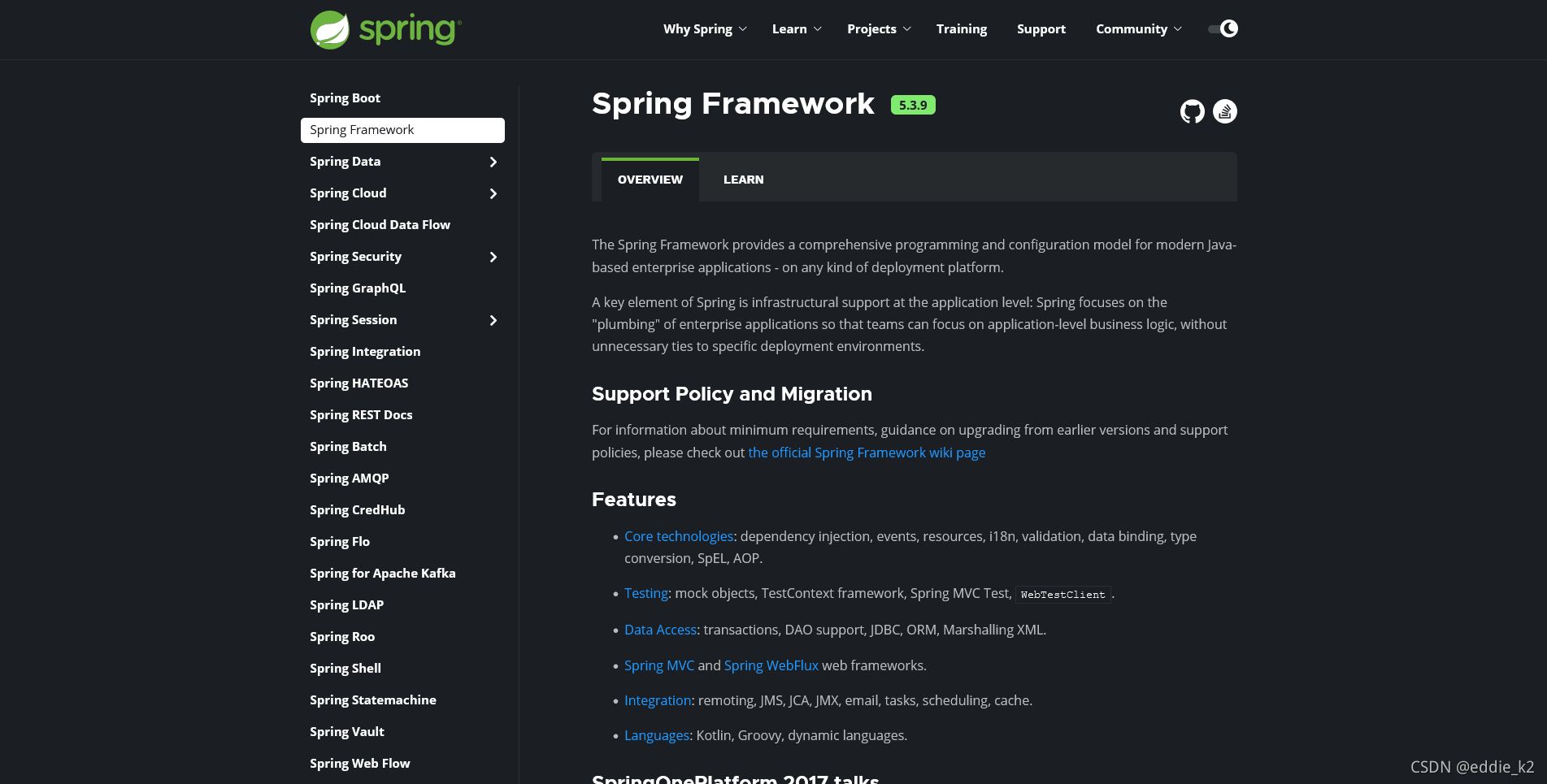This screenshot has width=1547, height=784.
Task: Open Spring Roo project
Action: [x=342, y=637]
